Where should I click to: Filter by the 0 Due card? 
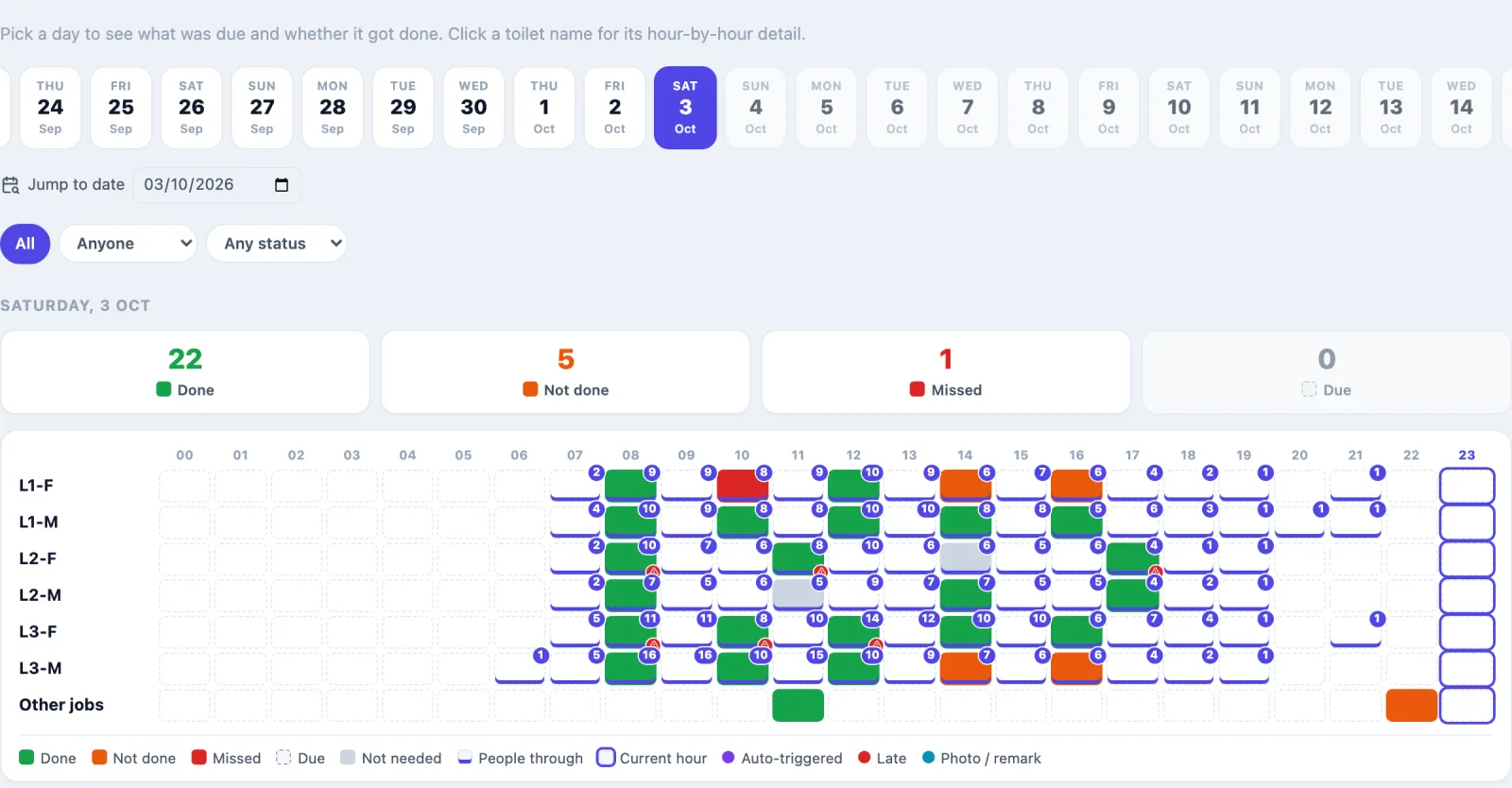pyautogui.click(x=1326, y=372)
